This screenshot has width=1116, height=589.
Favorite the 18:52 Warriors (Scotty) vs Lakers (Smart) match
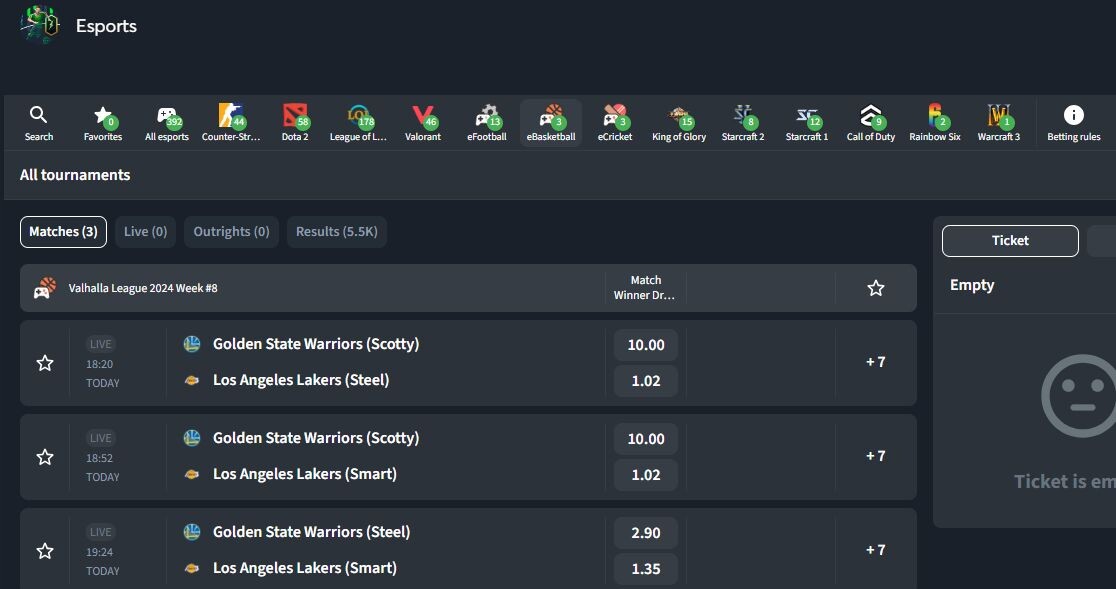tap(45, 457)
